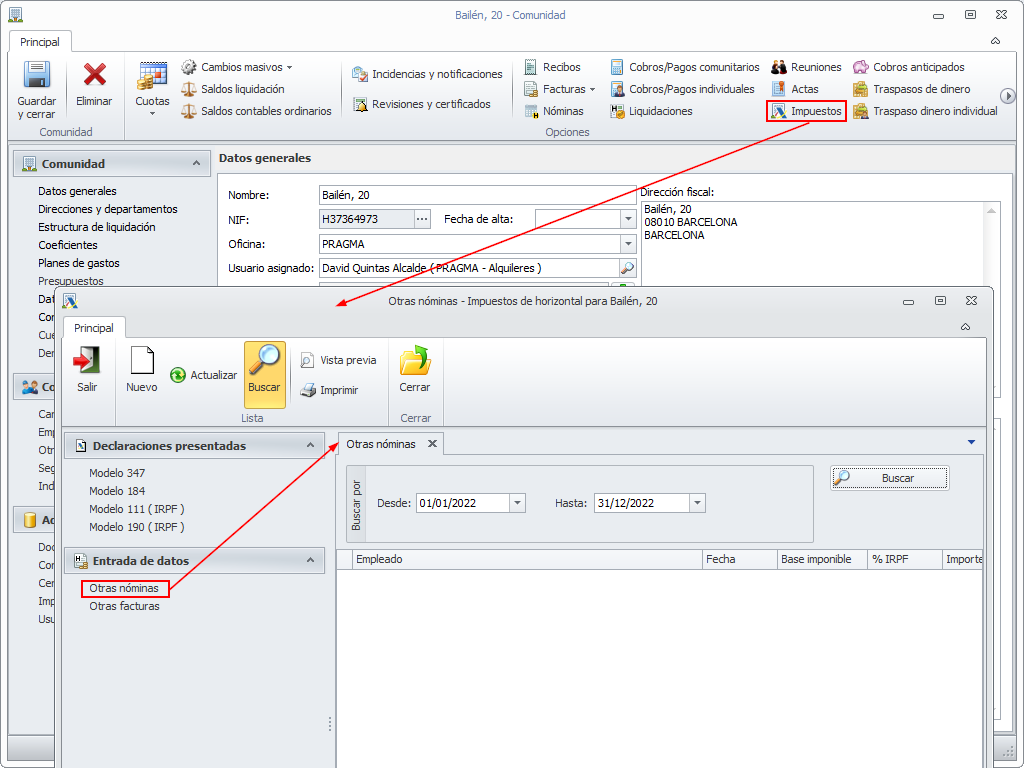This screenshot has height=768, width=1024.
Task: Open Cuotas dropdown arrow
Action: (152, 114)
